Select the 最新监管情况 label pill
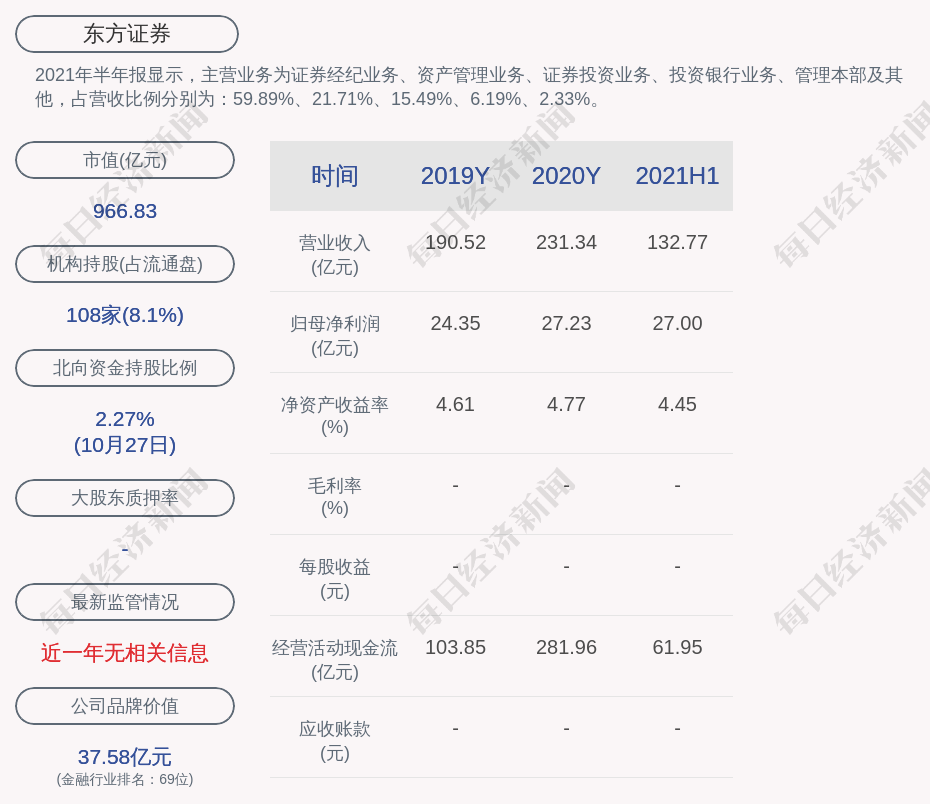930x804 pixels. [125, 602]
